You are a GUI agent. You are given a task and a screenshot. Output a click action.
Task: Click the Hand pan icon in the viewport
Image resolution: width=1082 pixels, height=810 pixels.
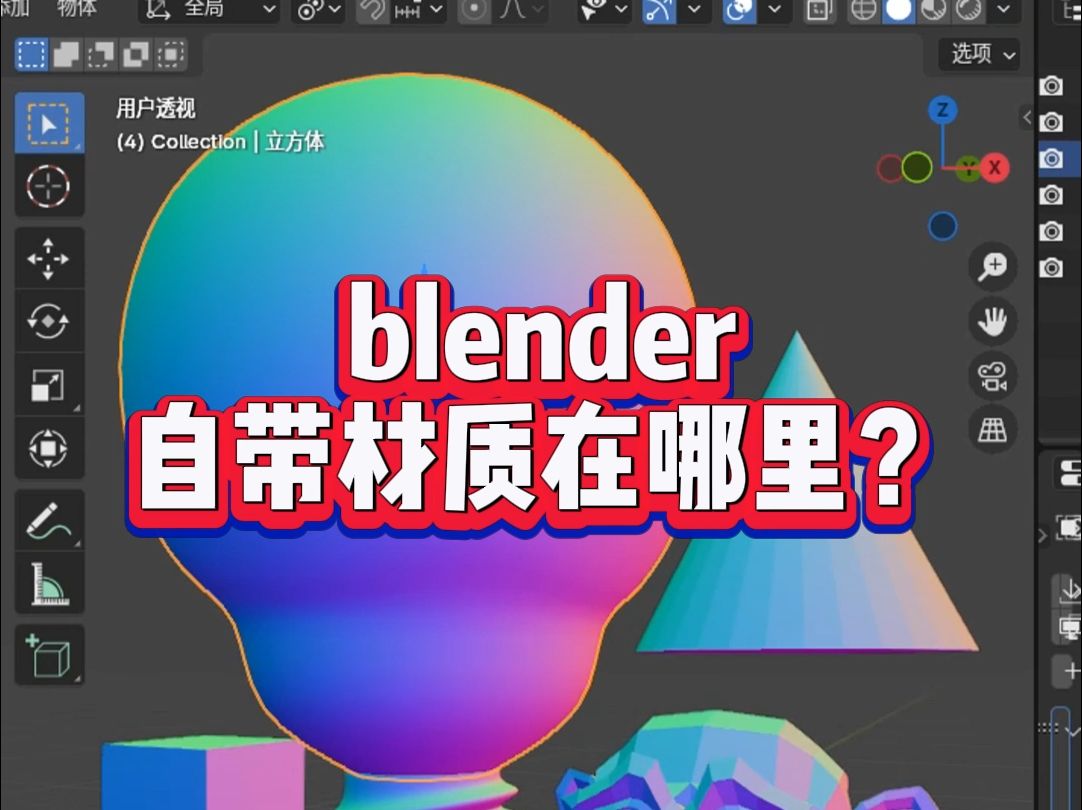(x=992, y=320)
